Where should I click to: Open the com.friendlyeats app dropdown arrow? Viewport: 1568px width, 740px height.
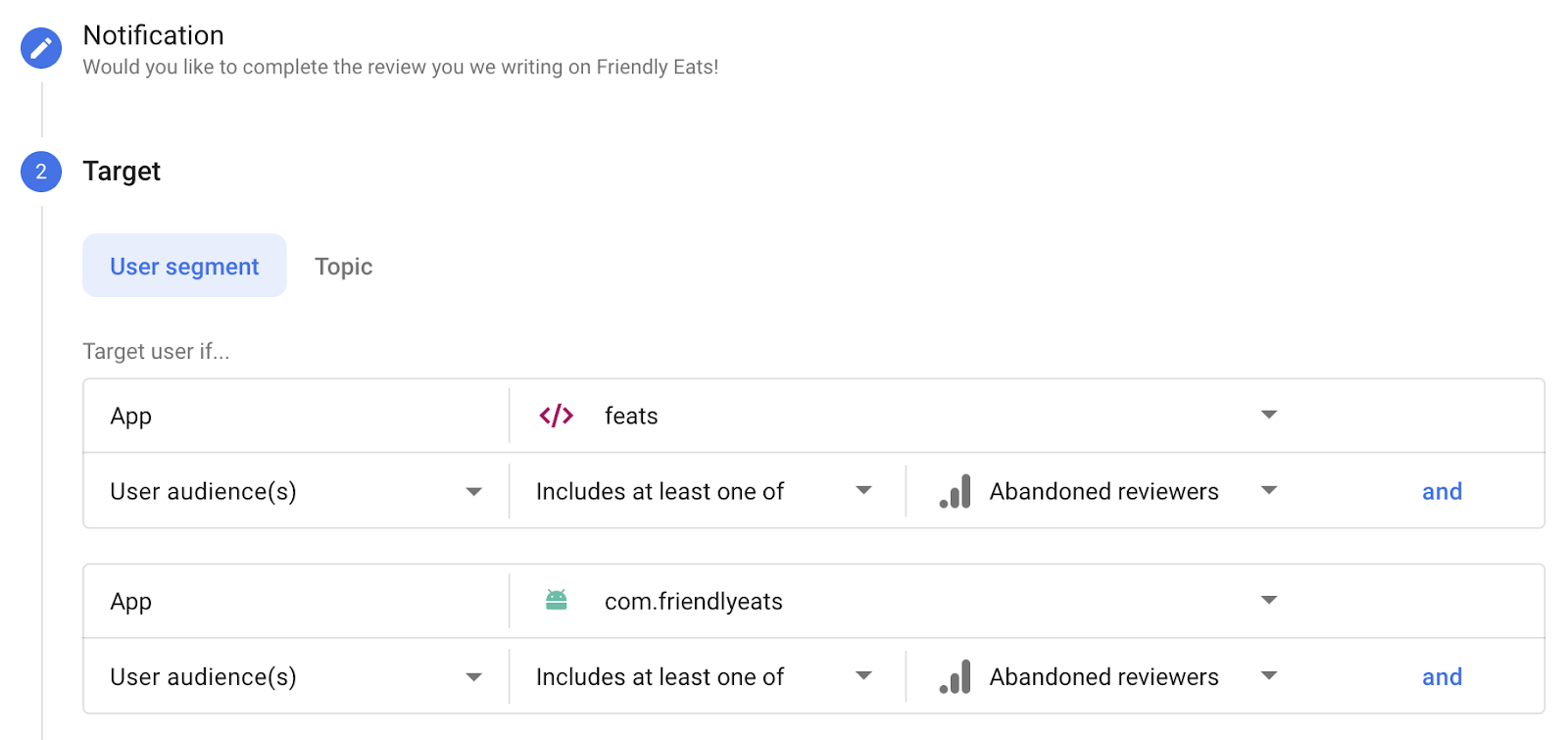pyautogui.click(x=1268, y=600)
